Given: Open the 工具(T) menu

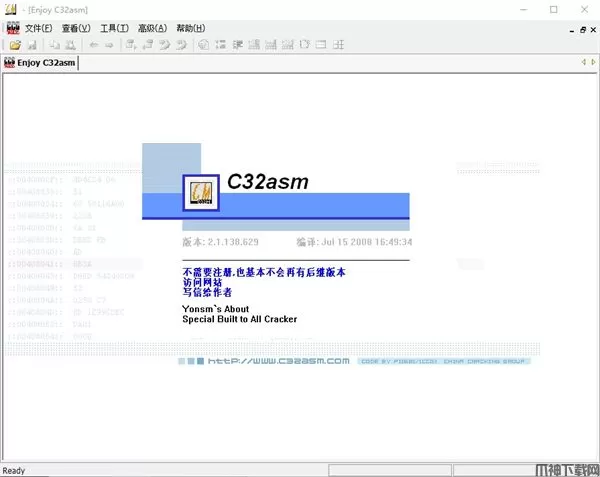Looking at the screenshot, I should click(114, 28).
